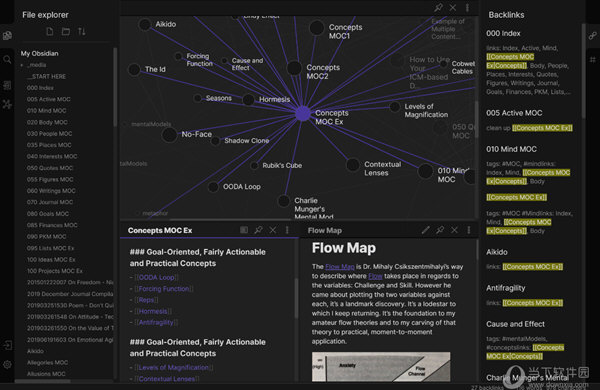Create a new folder in File explorer
The image size is (600, 390).
(66, 31)
